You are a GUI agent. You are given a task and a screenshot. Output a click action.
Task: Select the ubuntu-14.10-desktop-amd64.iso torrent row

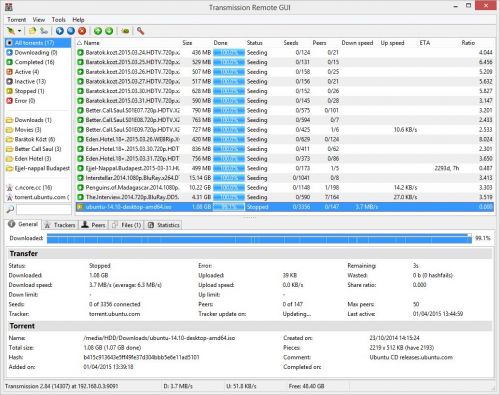click(x=285, y=207)
